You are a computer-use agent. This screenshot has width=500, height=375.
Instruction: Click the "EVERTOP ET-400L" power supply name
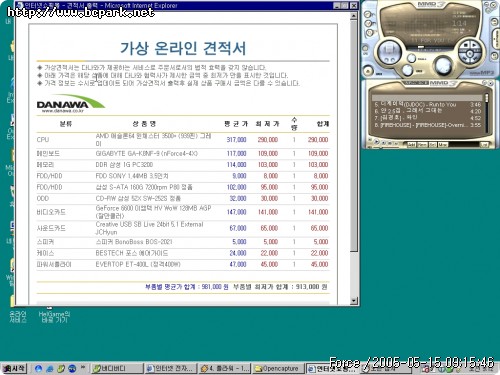[x=138, y=264]
